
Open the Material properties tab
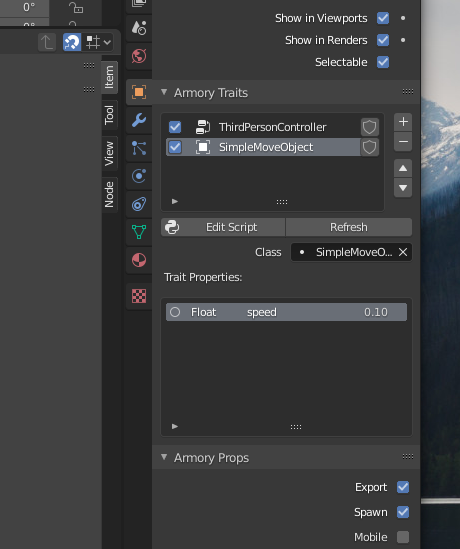point(139,260)
